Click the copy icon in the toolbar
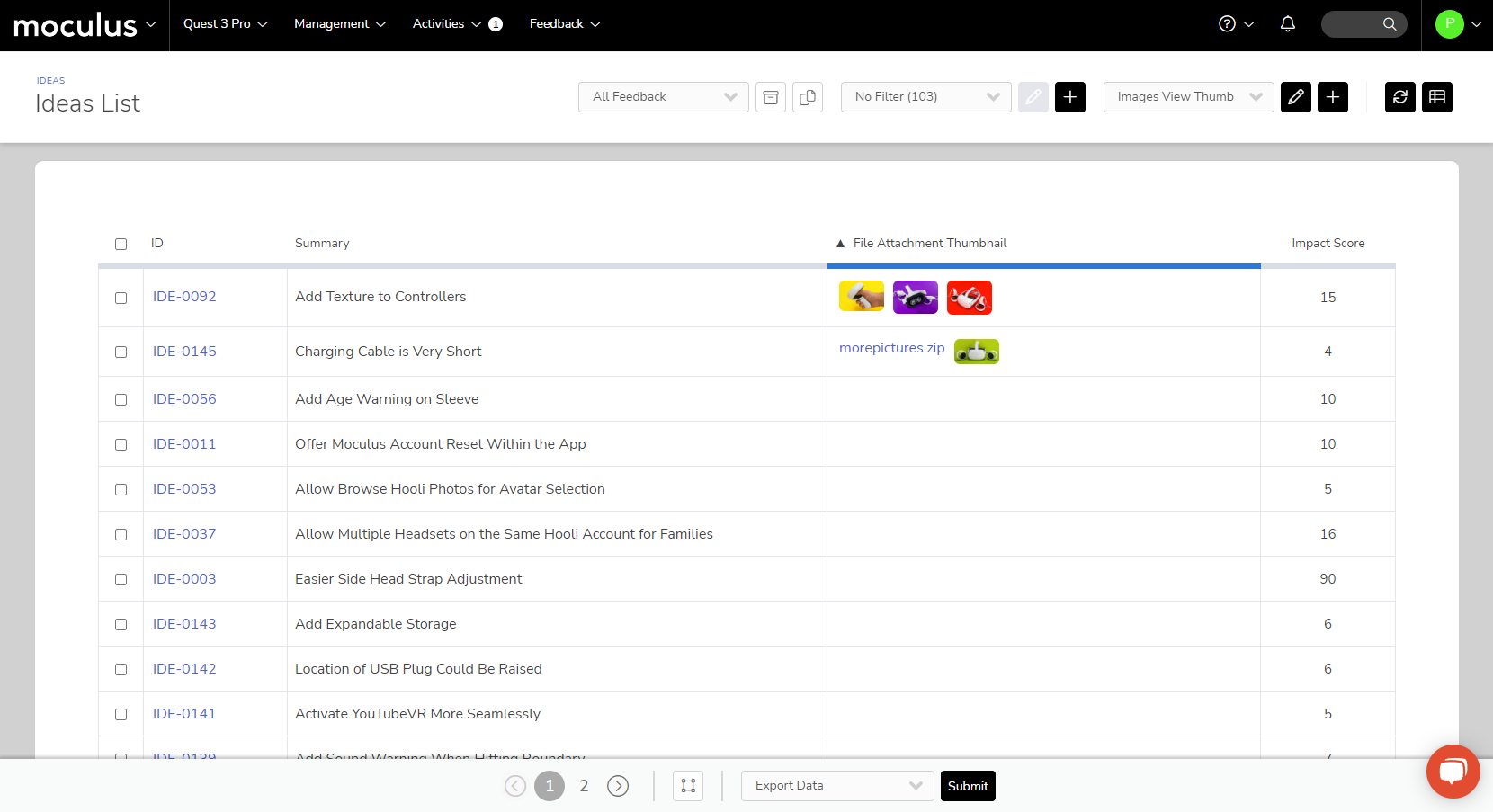Viewport: 1493px width, 812px height. coord(808,97)
